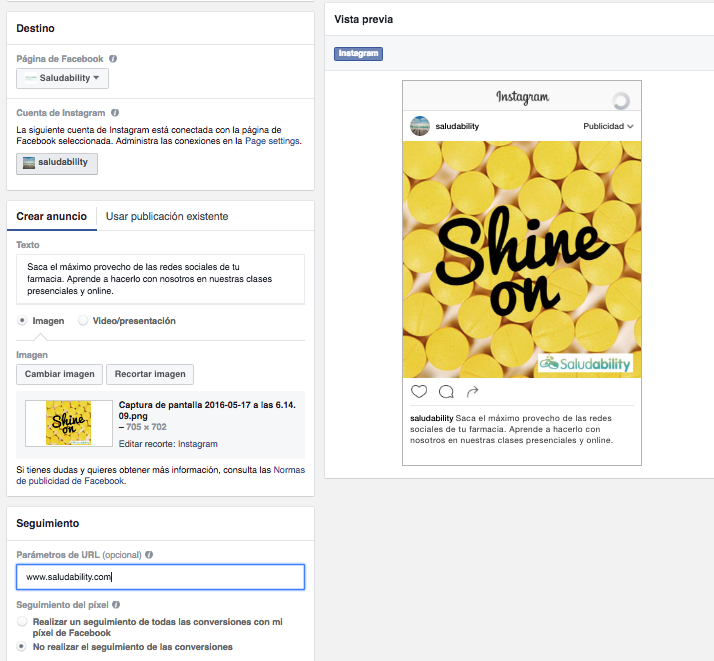Click the Instagram logo in preview header
This screenshot has height=661, width=714.
(522, 97)
